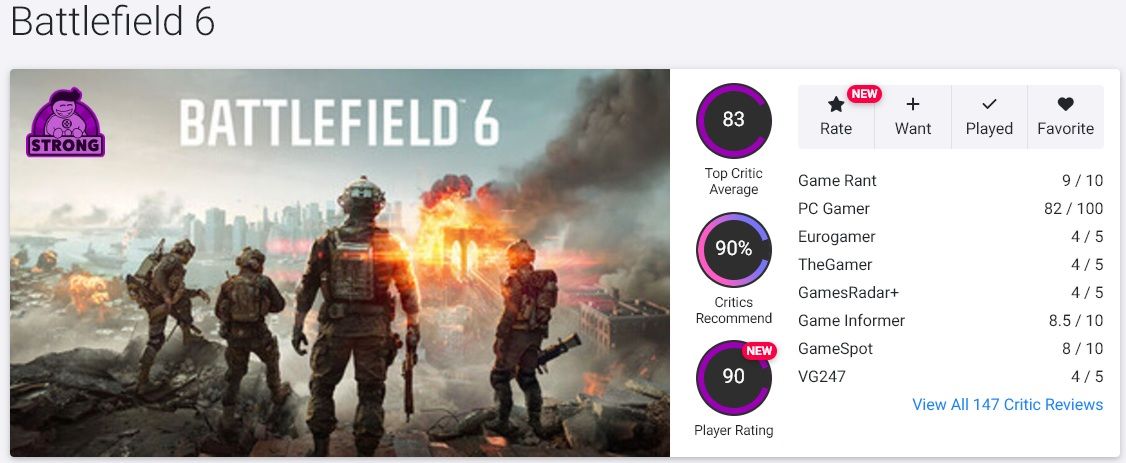Open the GameSpot review

pyautogui.click(x=835, y=349)
